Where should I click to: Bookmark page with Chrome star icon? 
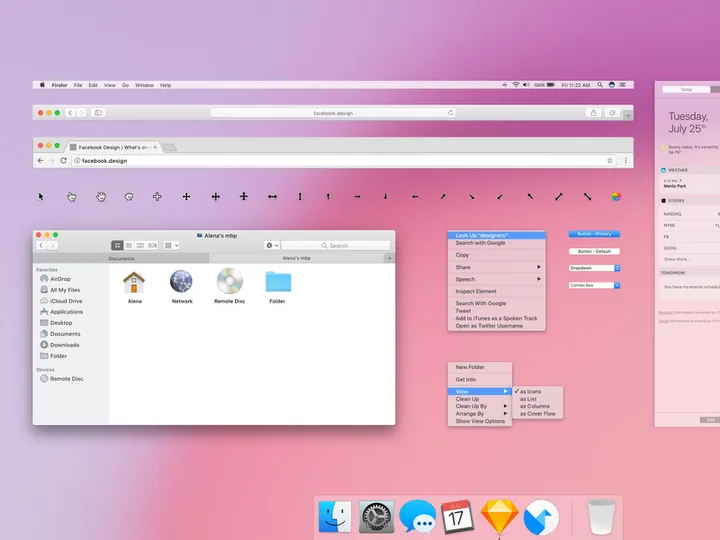[610, 161]
